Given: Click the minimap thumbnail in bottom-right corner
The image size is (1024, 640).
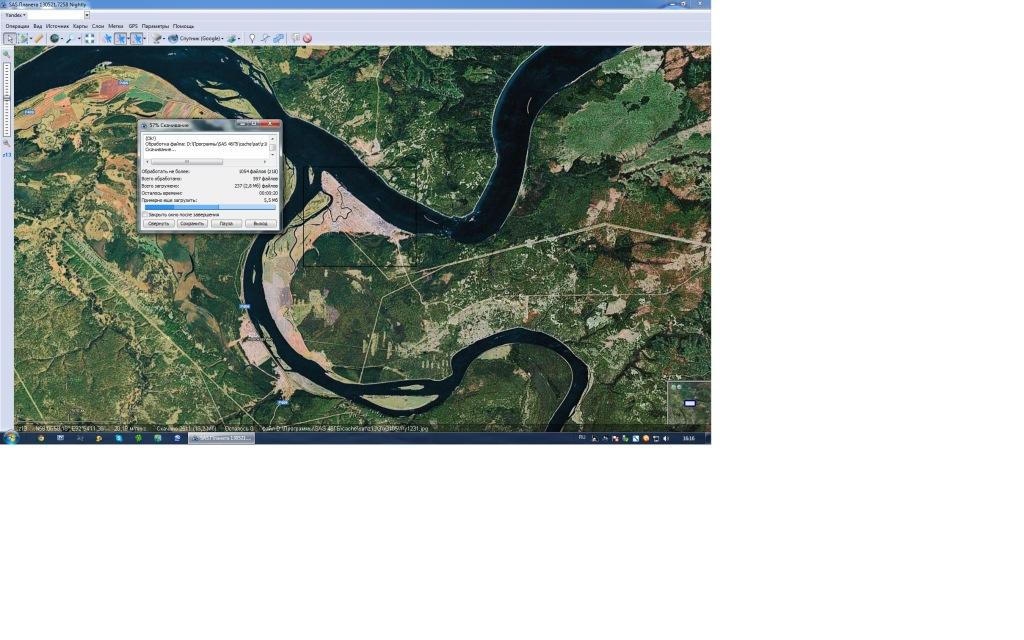Looking at the screenshot, I should click(x=689, y=403).
